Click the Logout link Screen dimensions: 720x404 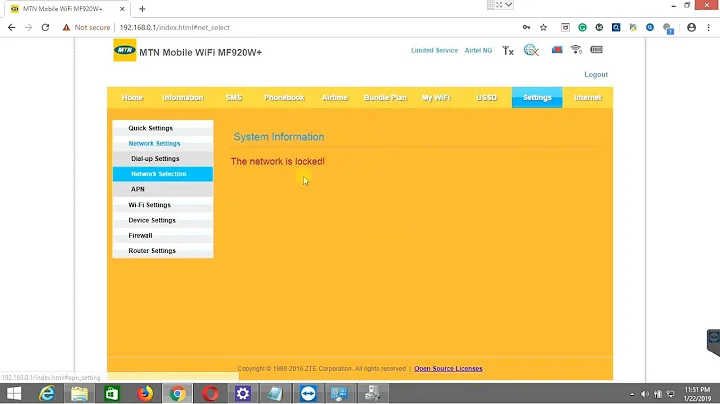click(x=596, y=74)
